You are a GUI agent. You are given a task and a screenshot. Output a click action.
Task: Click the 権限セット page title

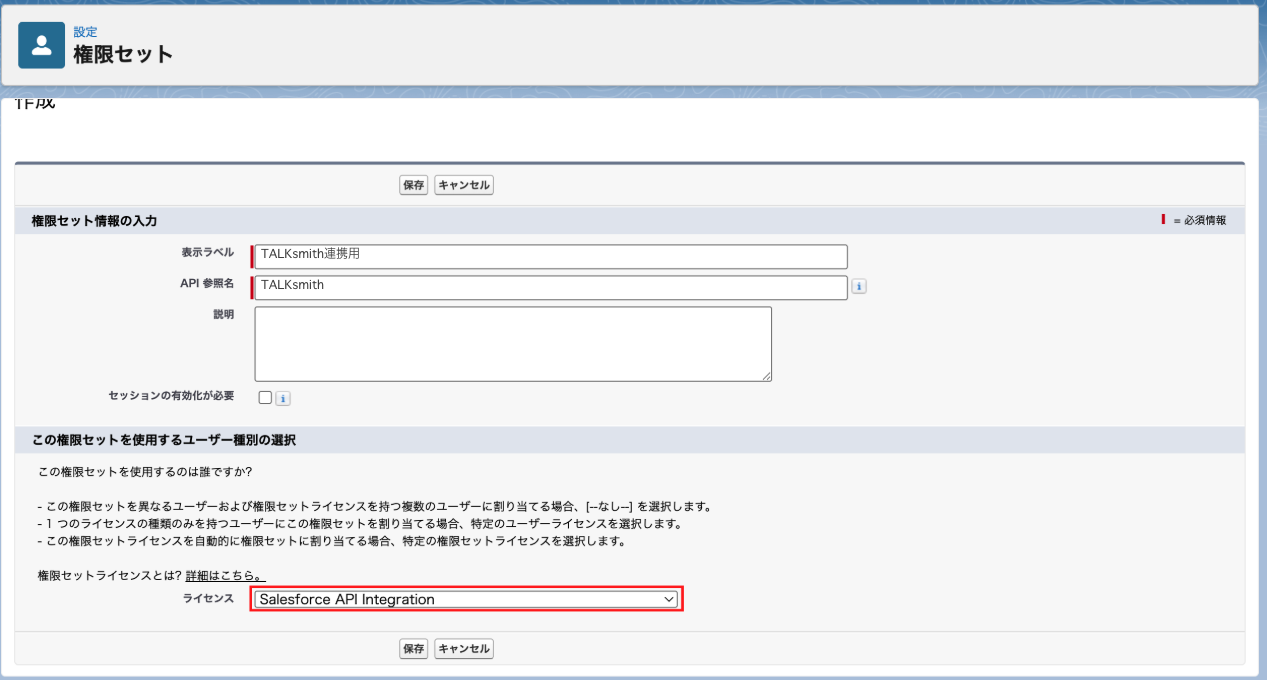click(x=123, y=54)
